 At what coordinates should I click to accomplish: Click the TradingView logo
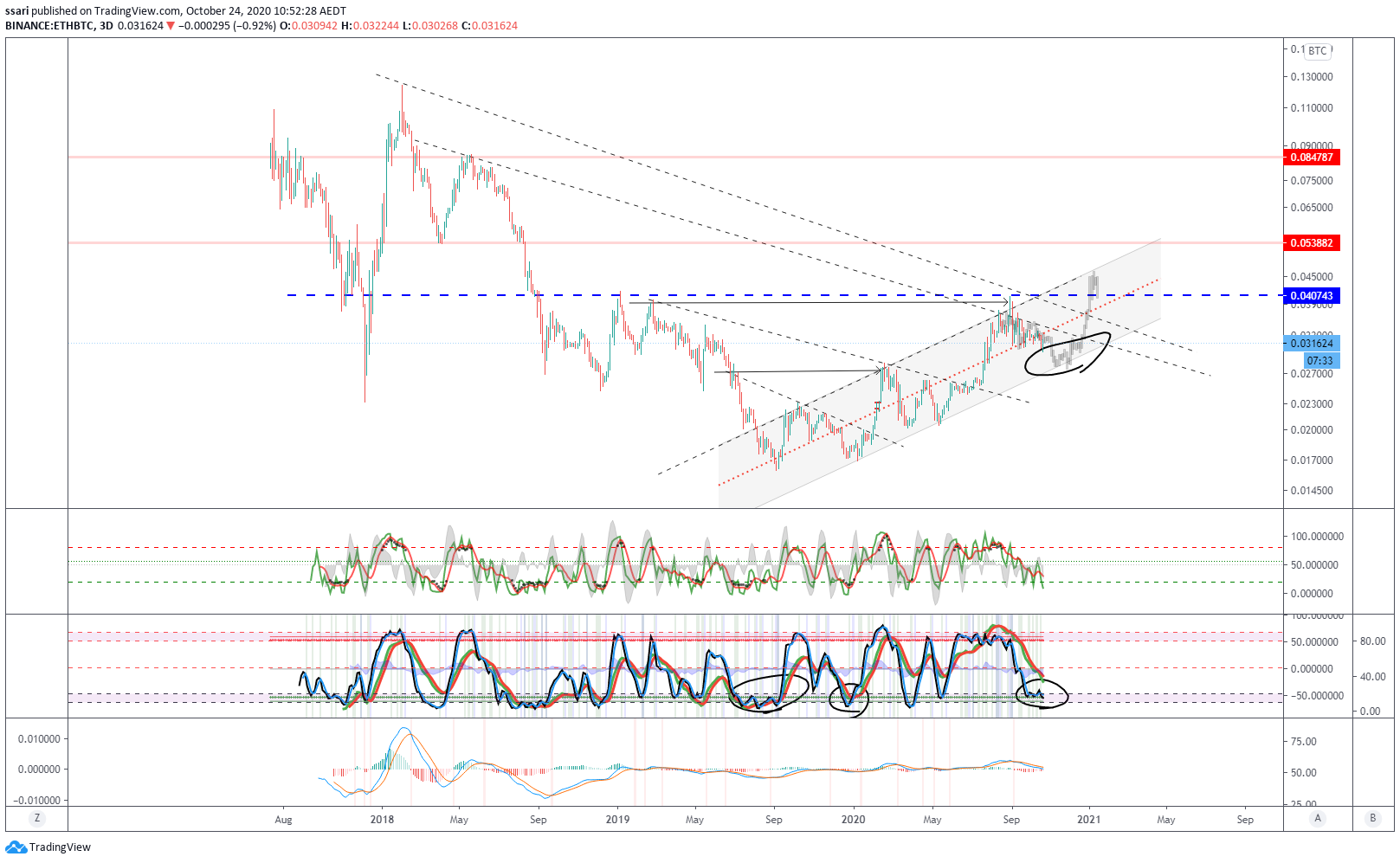tap(48, 847)
